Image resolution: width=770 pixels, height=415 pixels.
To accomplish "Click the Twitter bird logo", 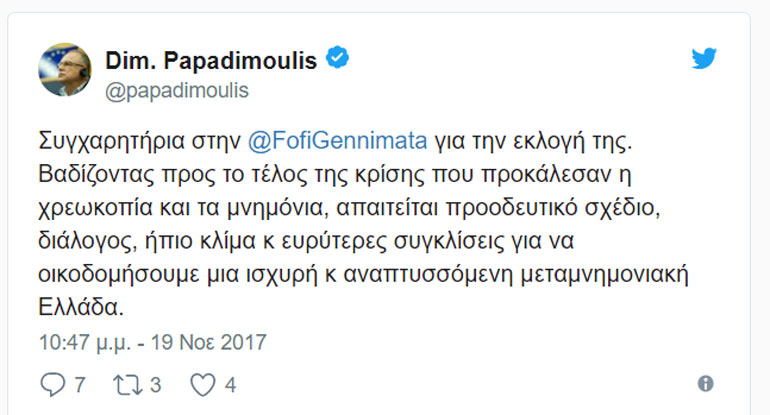I will pos(704,58).
